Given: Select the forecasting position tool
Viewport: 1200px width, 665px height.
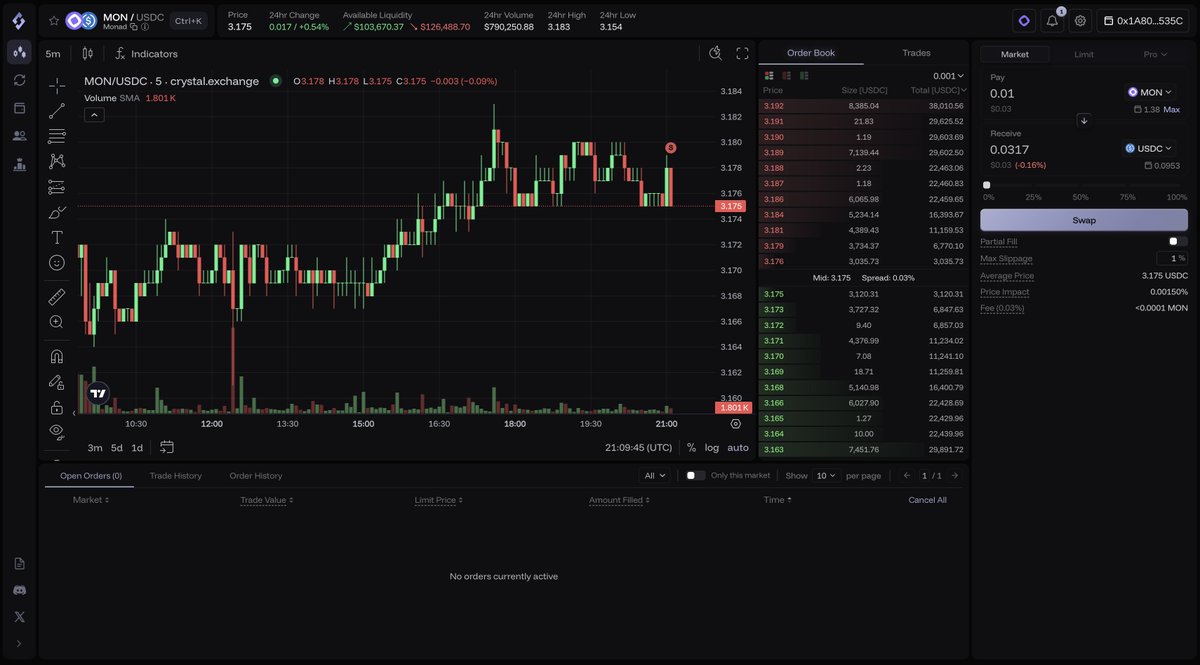Looking at the screenshot, I should (57, 187).
